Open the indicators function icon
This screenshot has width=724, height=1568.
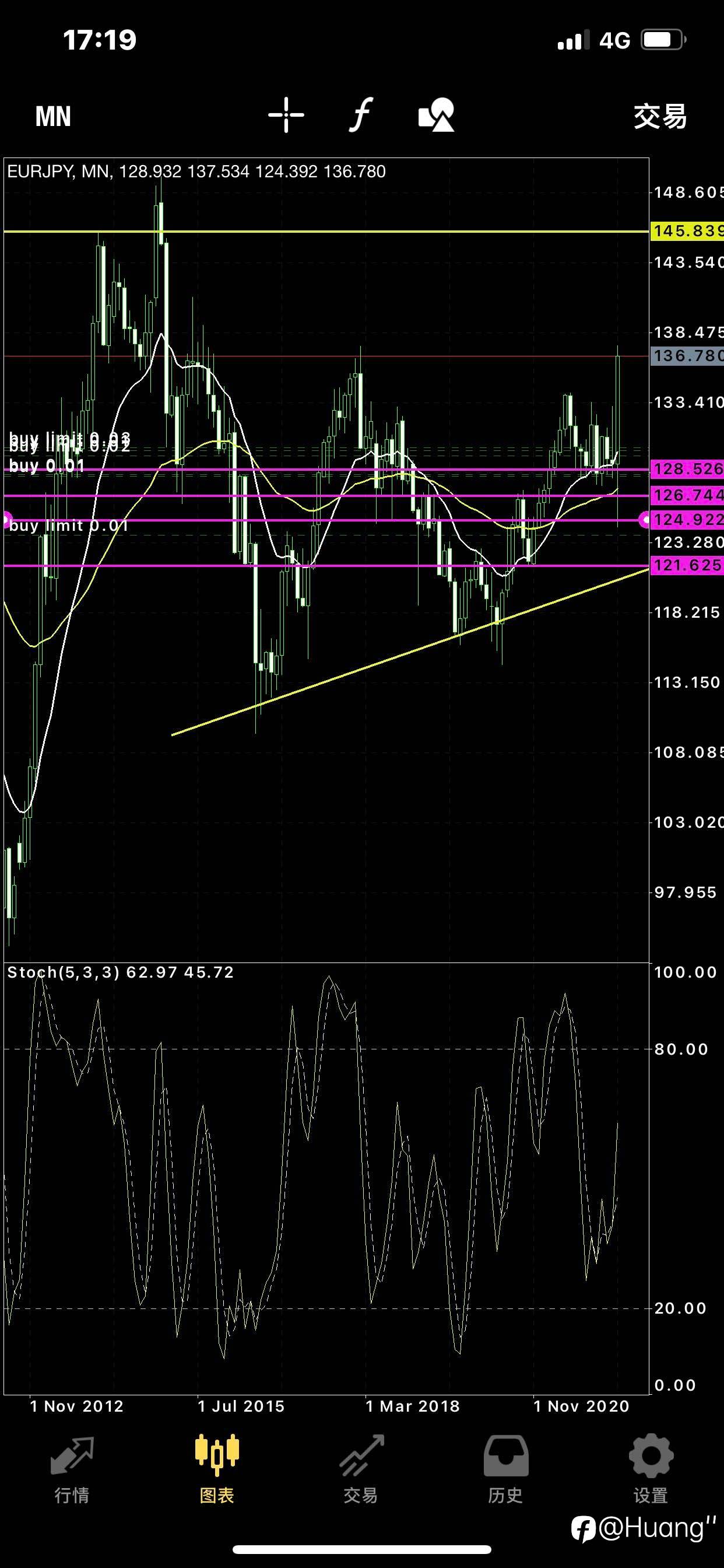(360, 114)
